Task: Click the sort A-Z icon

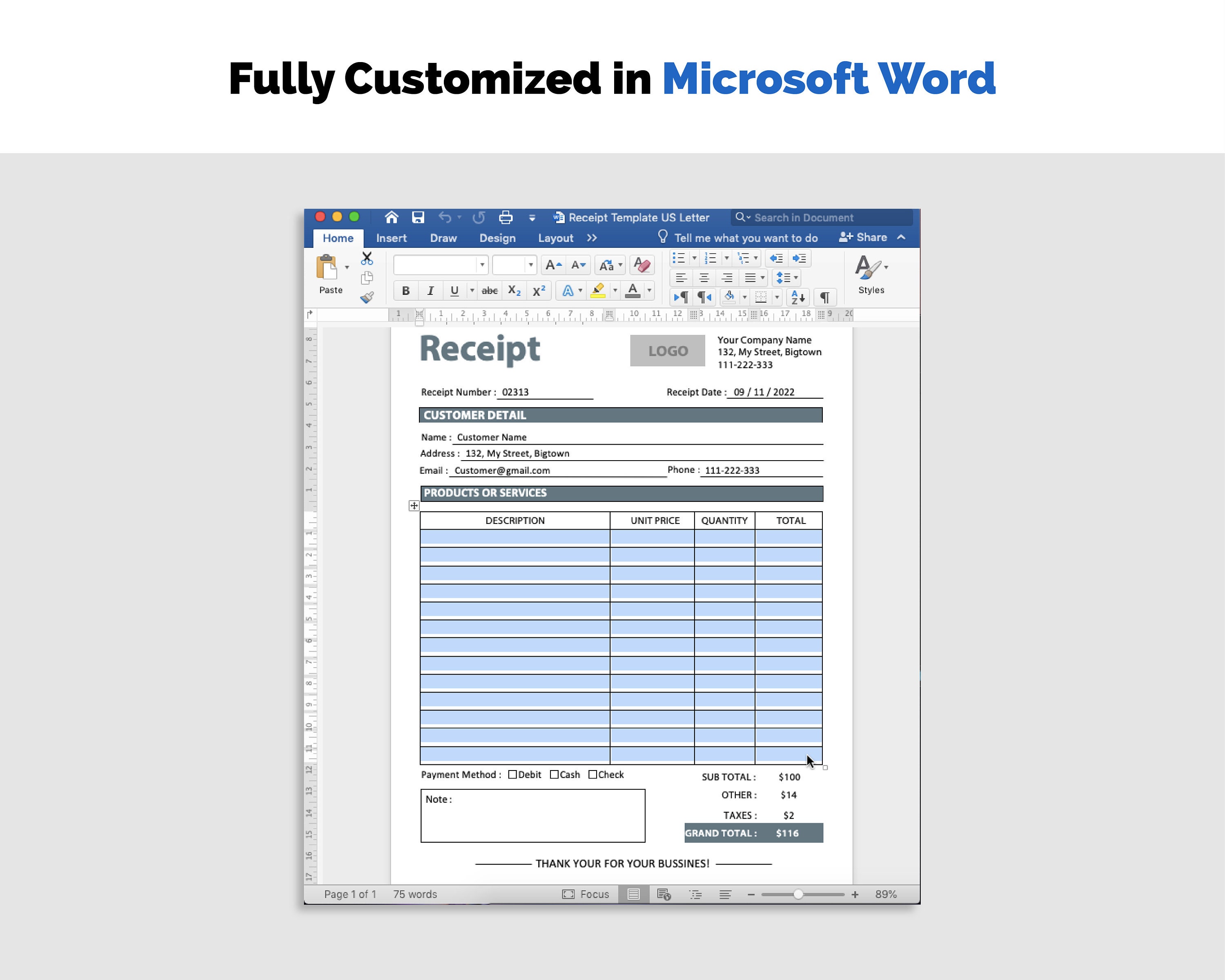Action: pos(797,296)
